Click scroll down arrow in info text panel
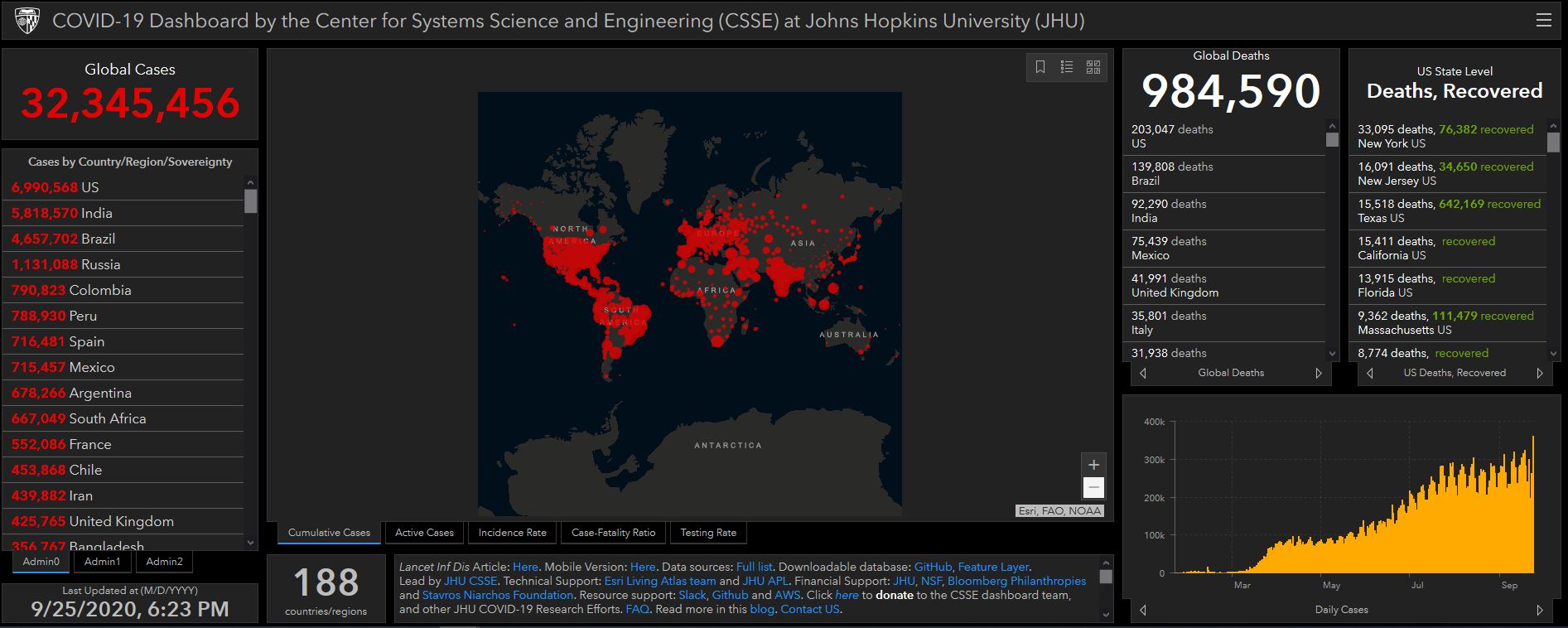Image resolution: width=1568 pixels, height=628 pixels. (x=1106, y=615)
